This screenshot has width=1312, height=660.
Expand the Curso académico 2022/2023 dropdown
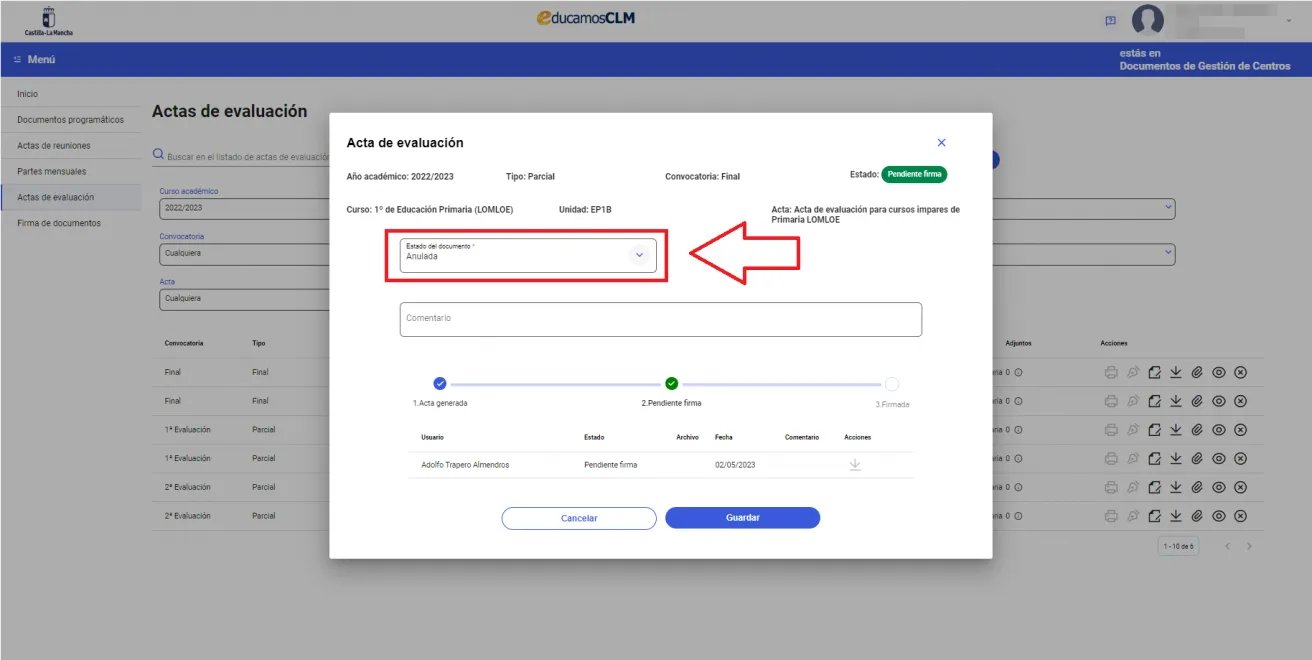point(240,208)
